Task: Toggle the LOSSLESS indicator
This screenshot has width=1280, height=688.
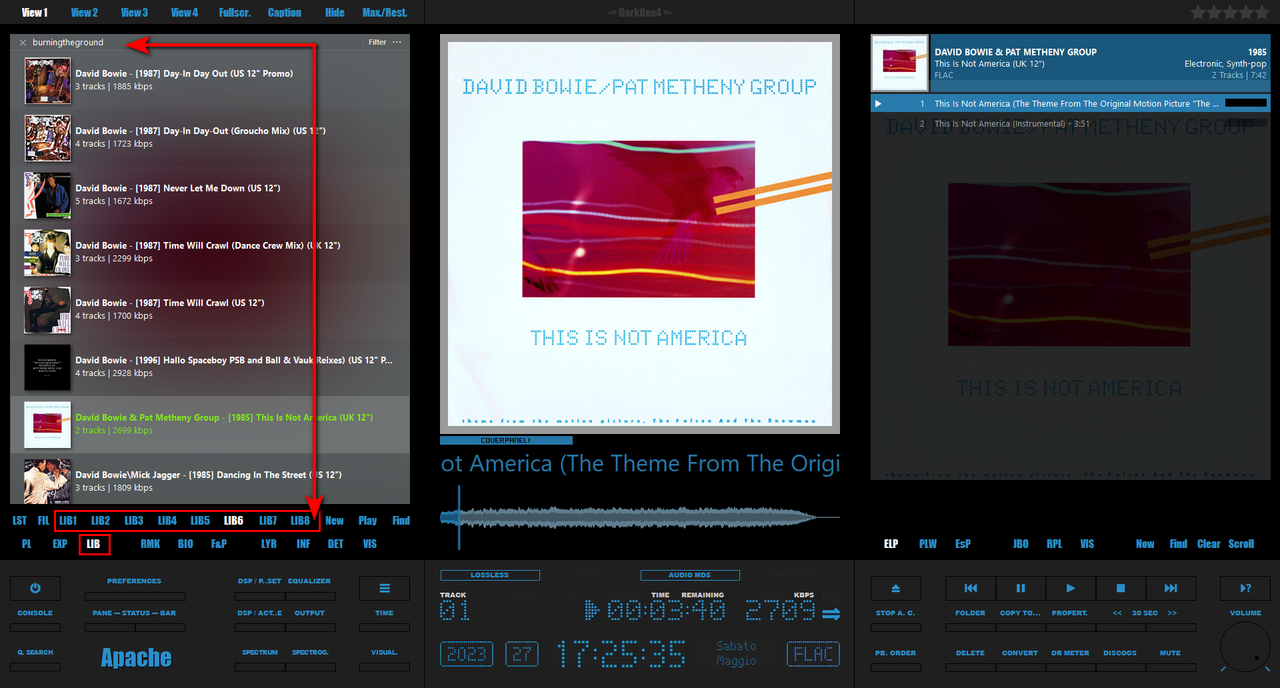Action: click(x=490, y=575)
